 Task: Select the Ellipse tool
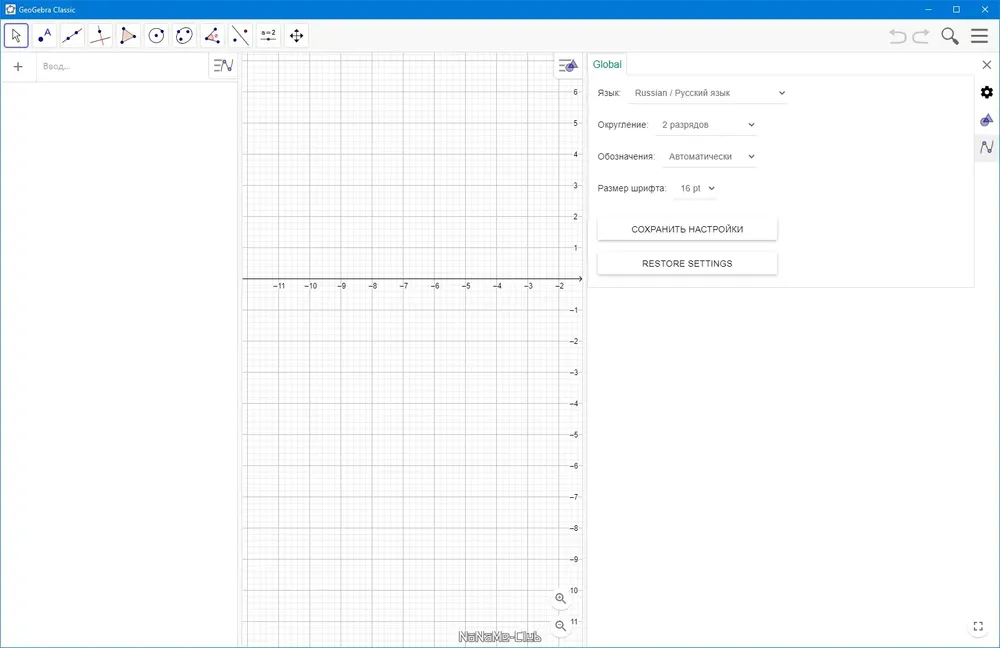point(184,36)
